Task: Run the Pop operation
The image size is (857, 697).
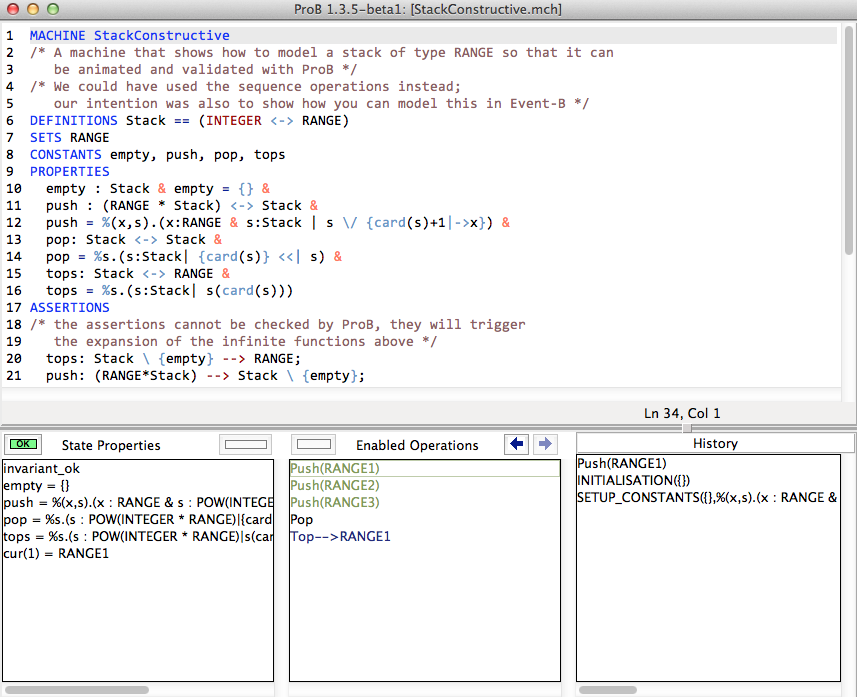Action: coord(301,520)
